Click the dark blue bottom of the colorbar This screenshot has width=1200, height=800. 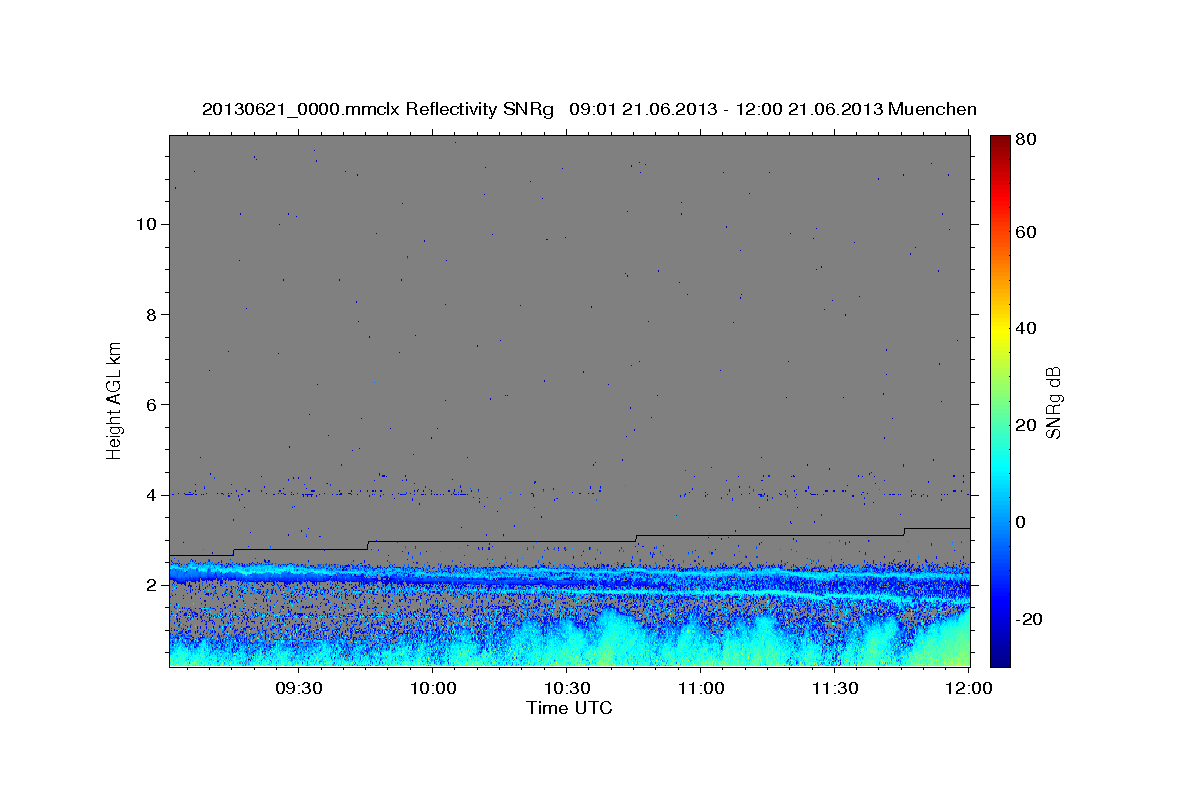[x=999, y=655]
